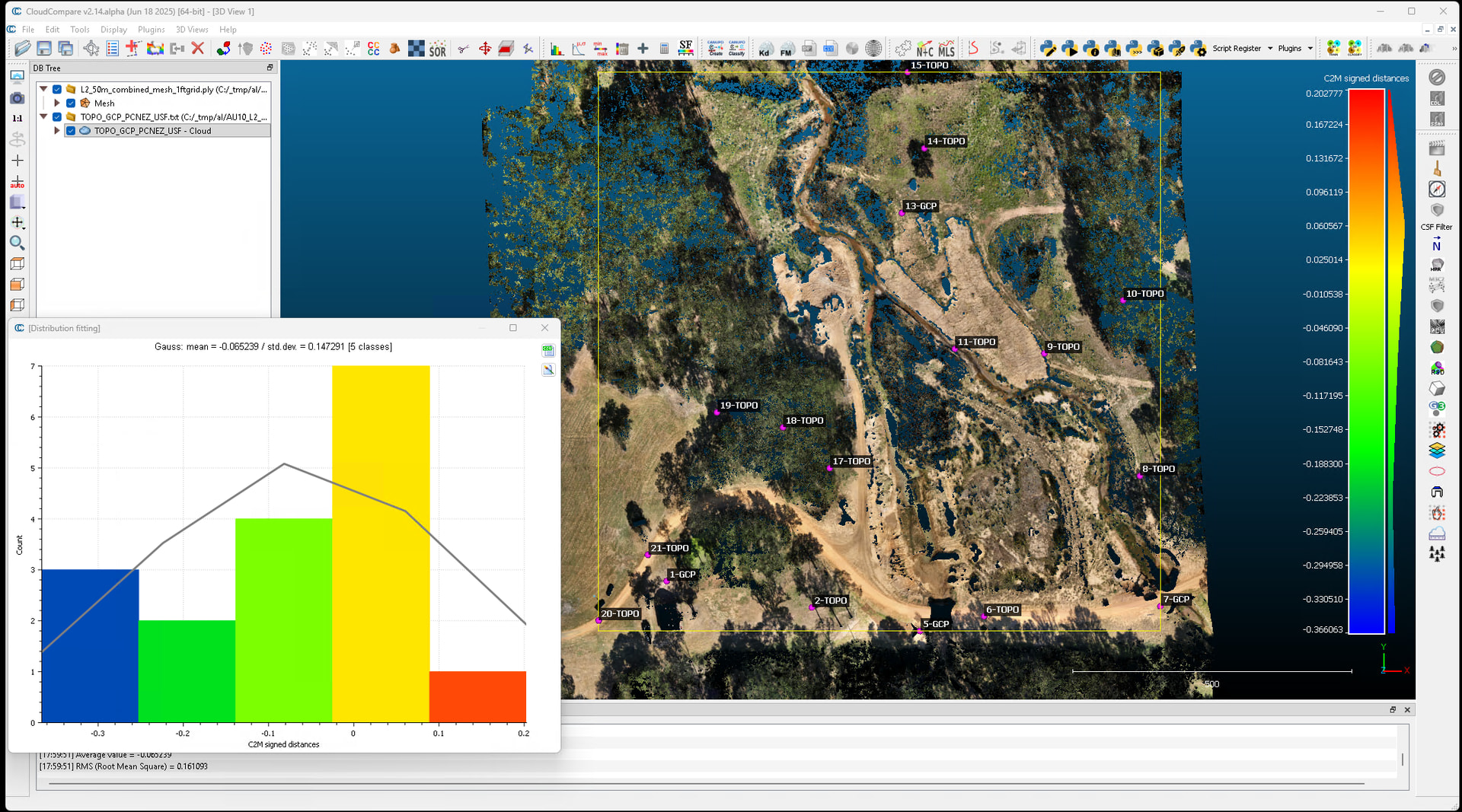The height and width of the screenshot is (812, 1462).
Task: Open the sphere primitive icon
Action: (873, 49)
